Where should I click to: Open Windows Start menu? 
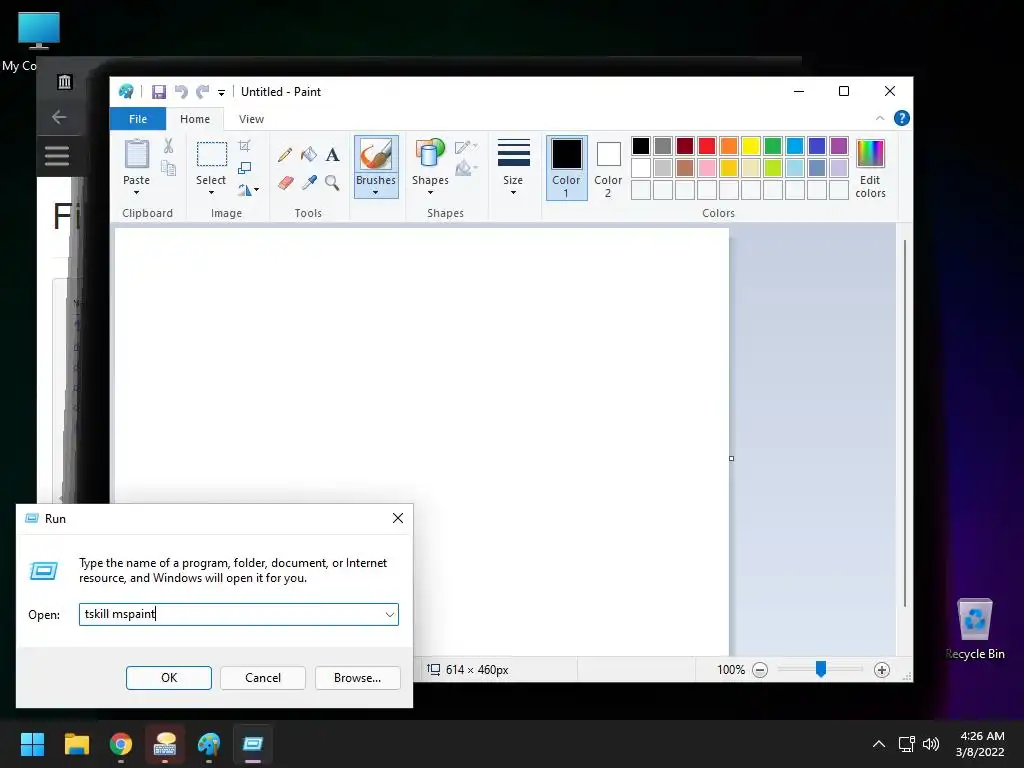[x=32, y=744]
